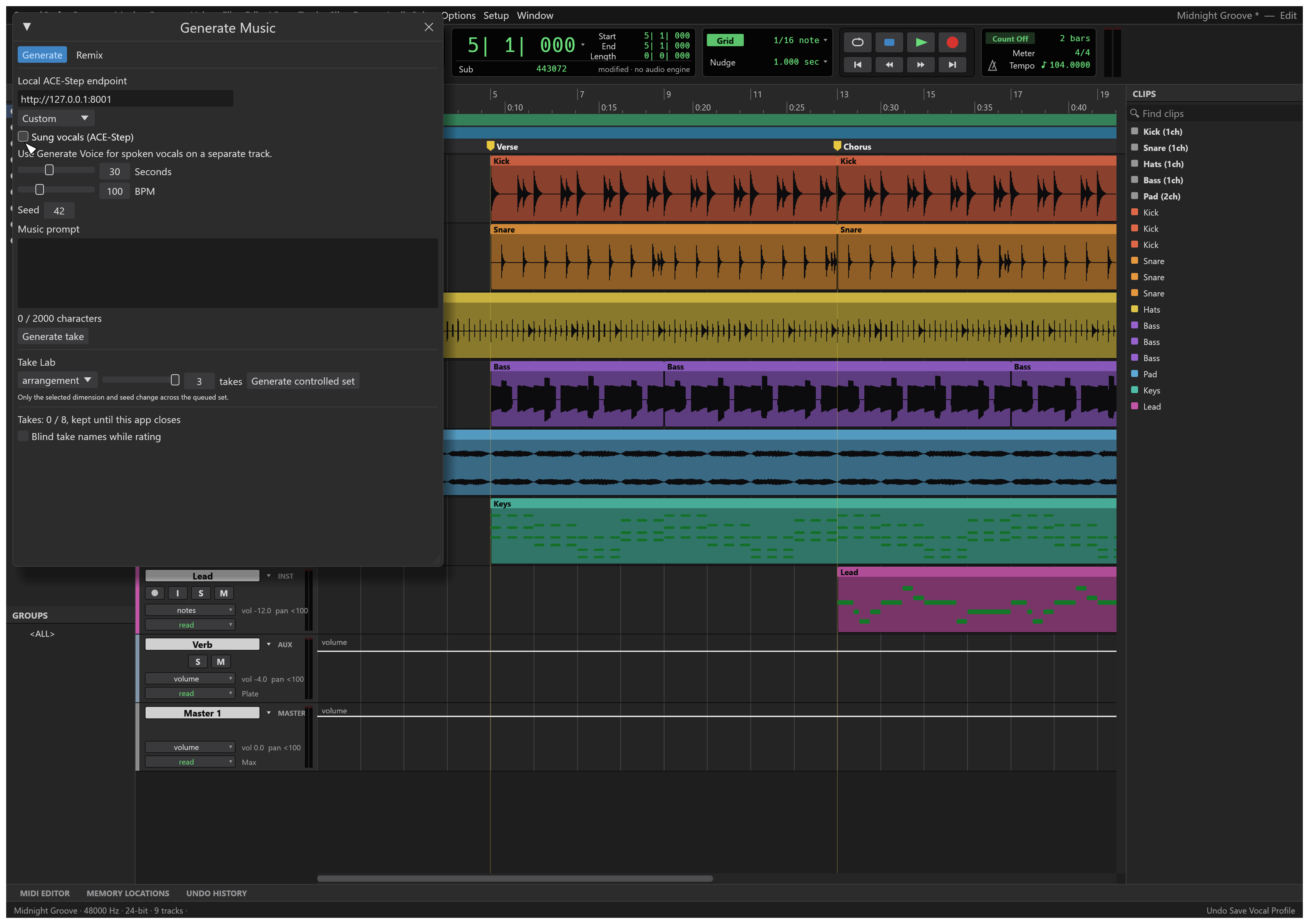The image size is (1309, 924).
Task: Click the Generate take button
Action: click(53, 336)
